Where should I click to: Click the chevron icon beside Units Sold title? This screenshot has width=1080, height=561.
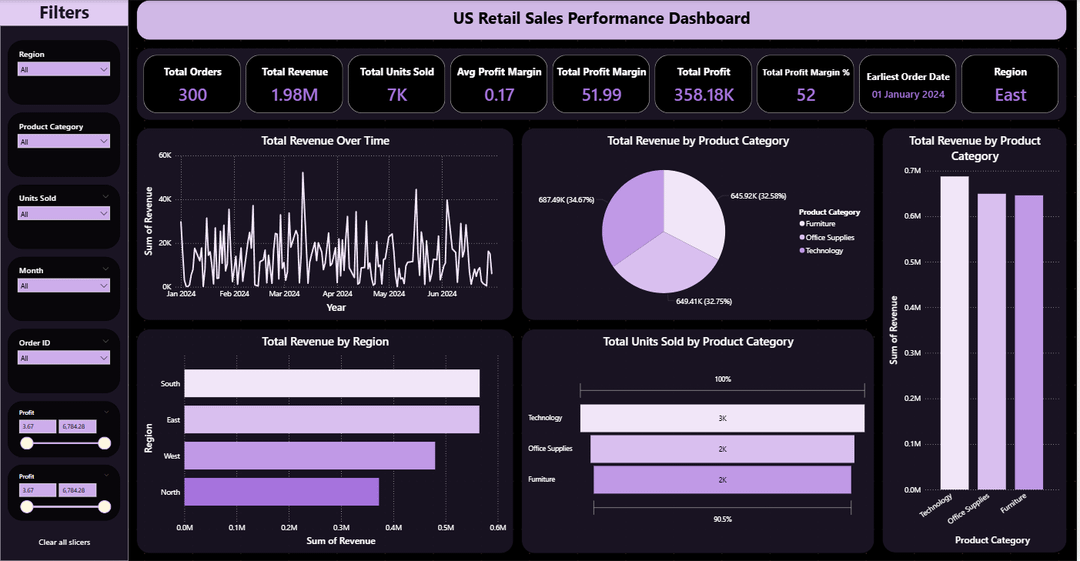pyautogui.click(x=106, y=197)
